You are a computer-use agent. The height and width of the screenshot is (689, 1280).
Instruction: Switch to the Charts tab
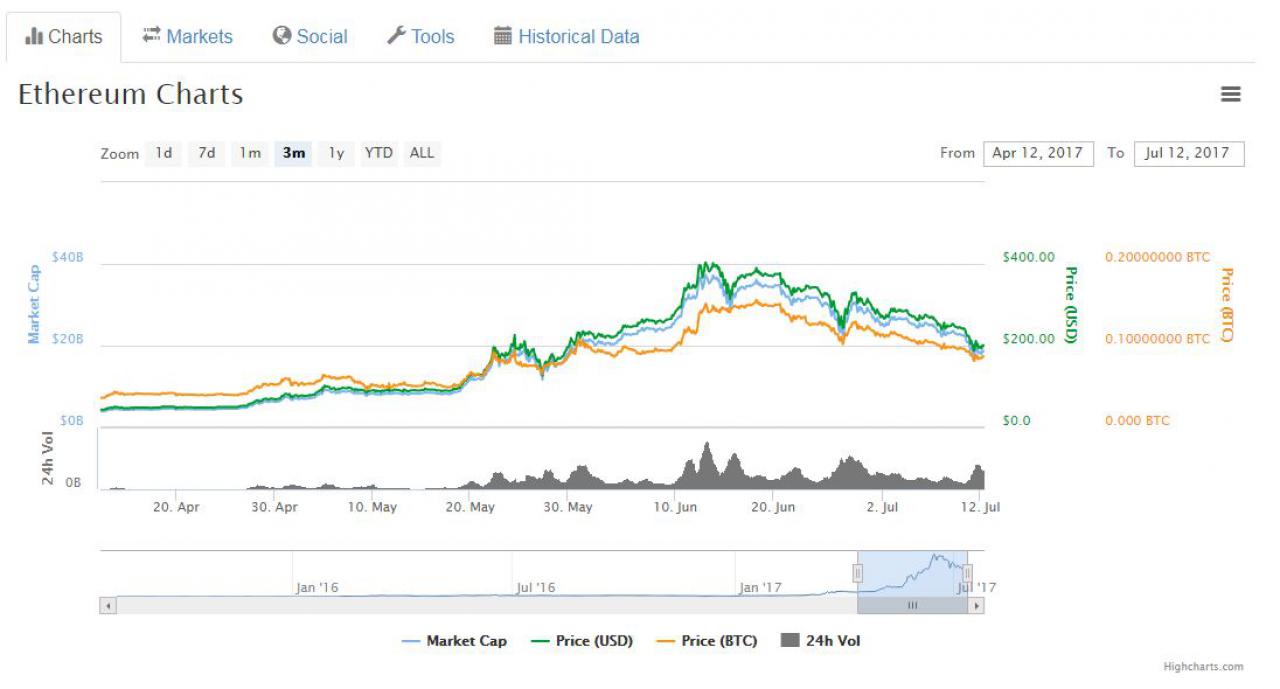tap(64, 37)
